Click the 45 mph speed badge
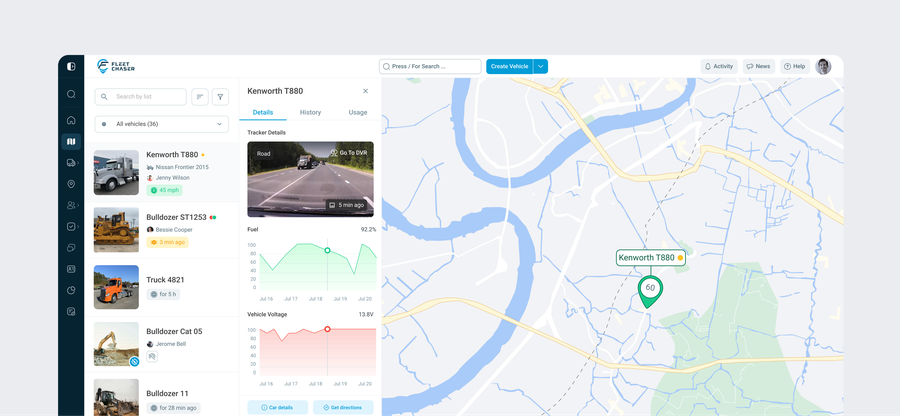The height and width of the screenshot is (416, 900). (164, 190)
